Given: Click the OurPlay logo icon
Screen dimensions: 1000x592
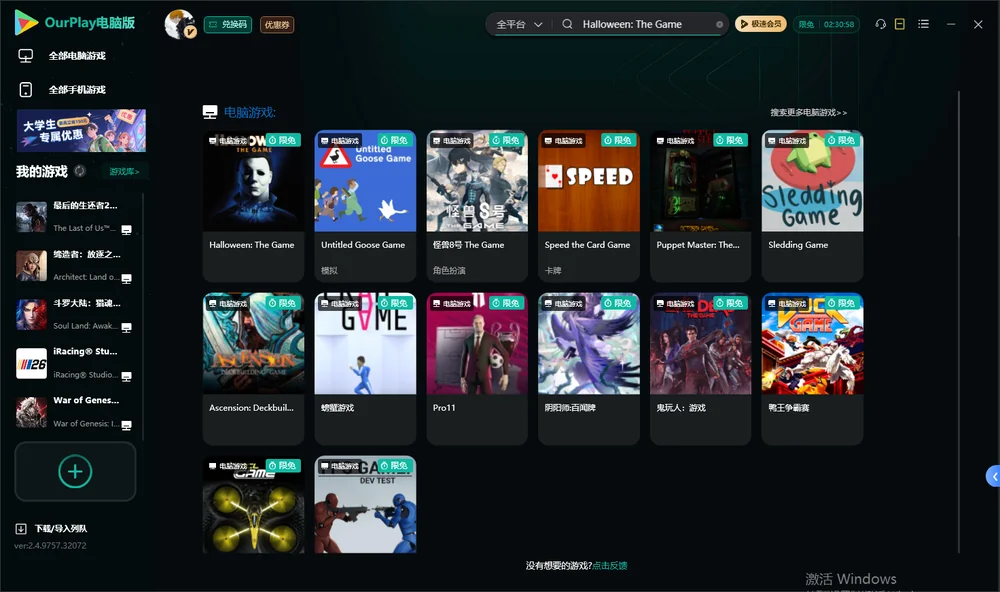Looking at the screenshot, I should pos(26,23).
